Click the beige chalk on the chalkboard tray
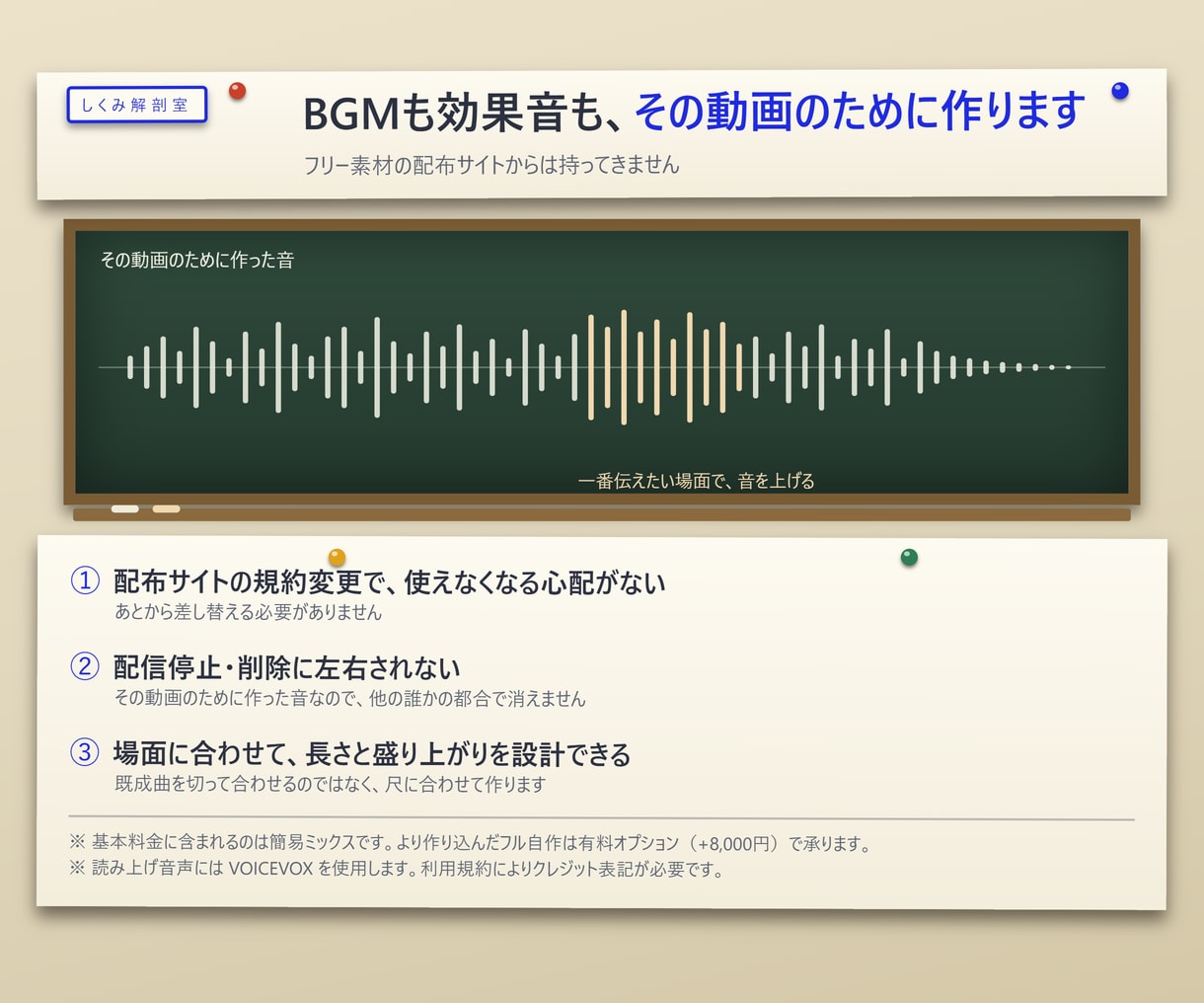Viewport: 1204px width, 1003px height. [167, 509]
